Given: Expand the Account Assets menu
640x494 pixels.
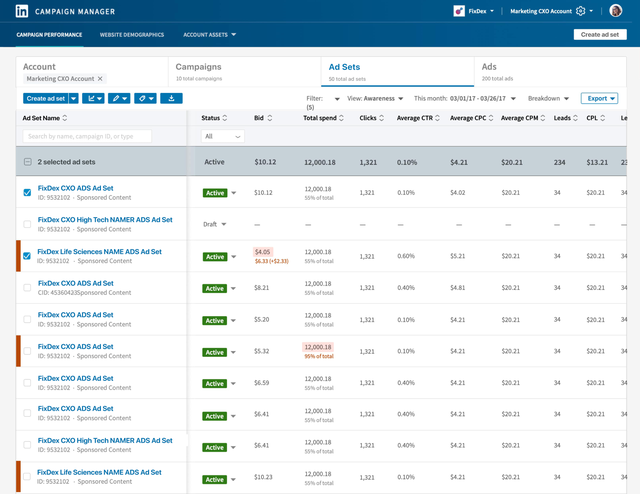Looking at the screenshot, I should (209, 35).
